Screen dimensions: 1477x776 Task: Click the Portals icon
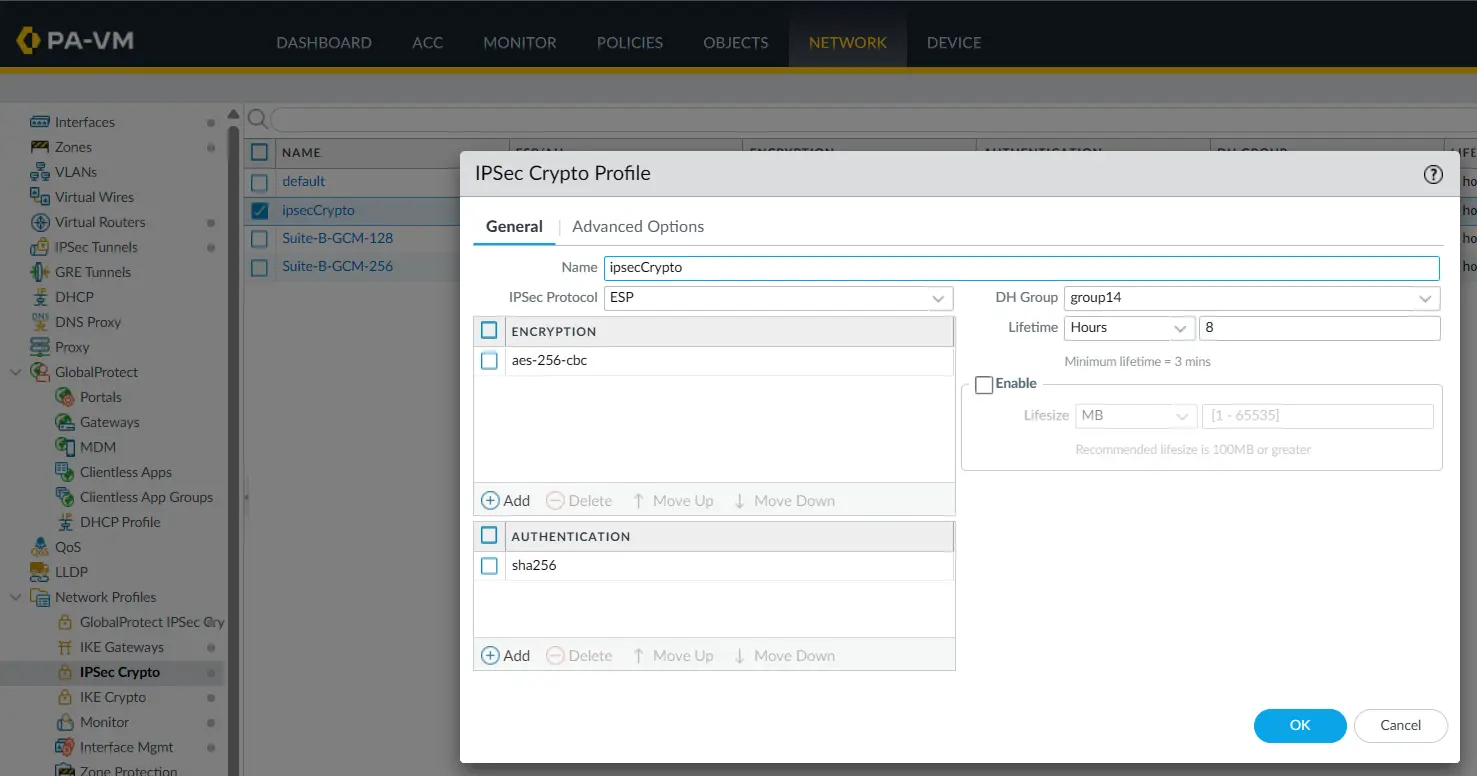tap(65, 397)
